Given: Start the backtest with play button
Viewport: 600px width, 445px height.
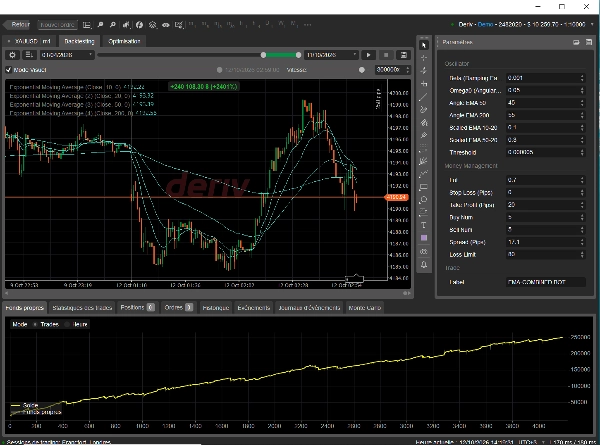Looking at the screenshot, I should click(x=368, y=55).
